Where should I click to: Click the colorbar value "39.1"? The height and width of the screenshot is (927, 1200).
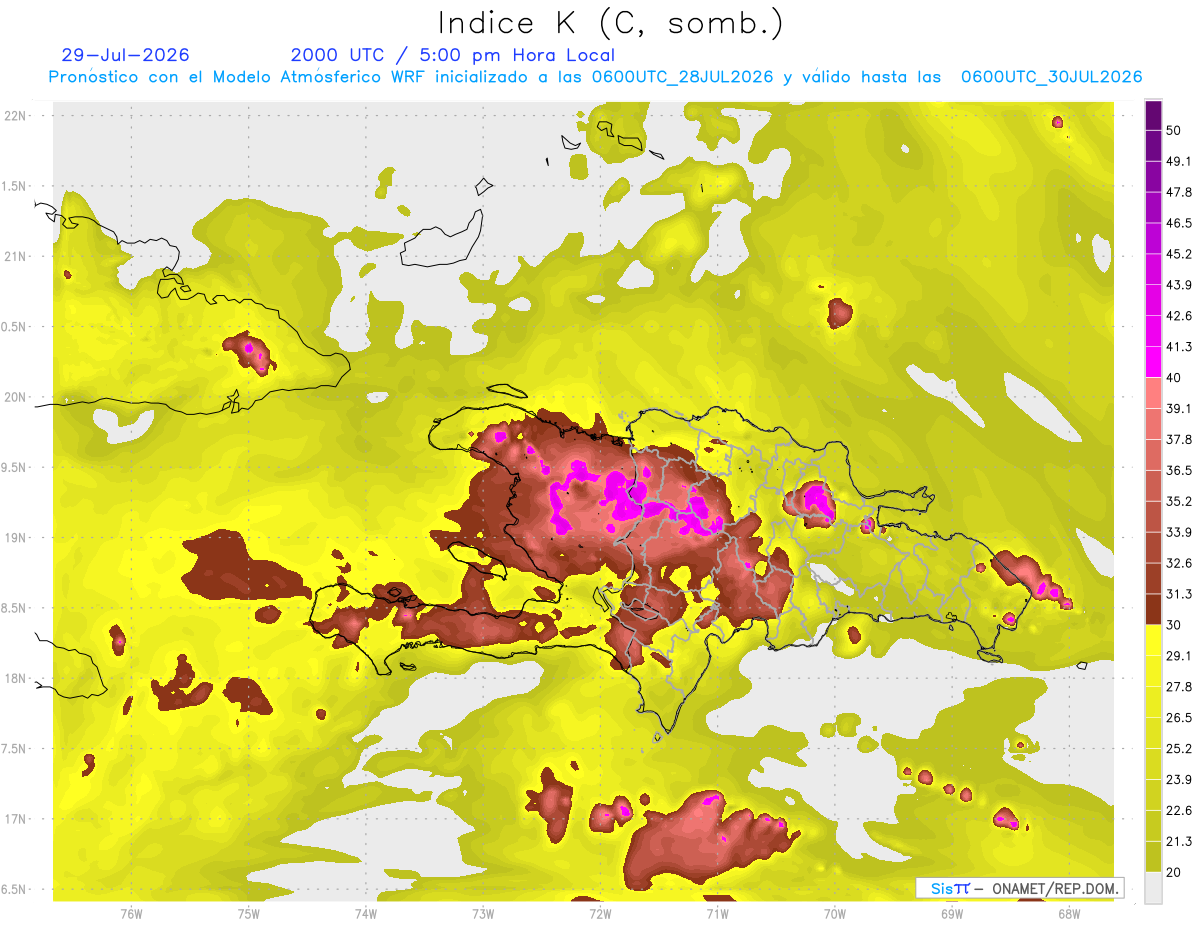[1179, 408]
